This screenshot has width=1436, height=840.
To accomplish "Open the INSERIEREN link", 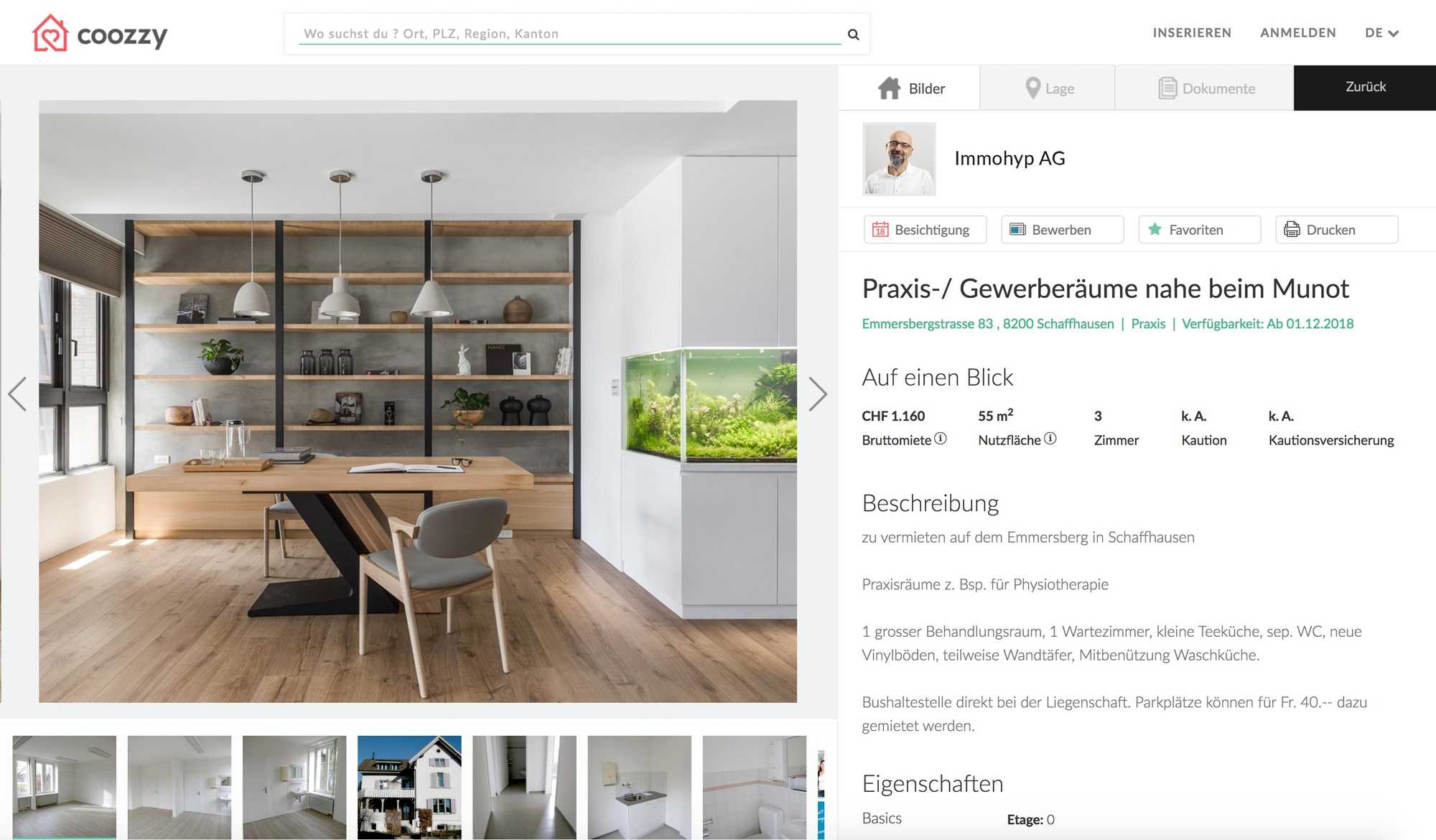I will point(1192,33).
